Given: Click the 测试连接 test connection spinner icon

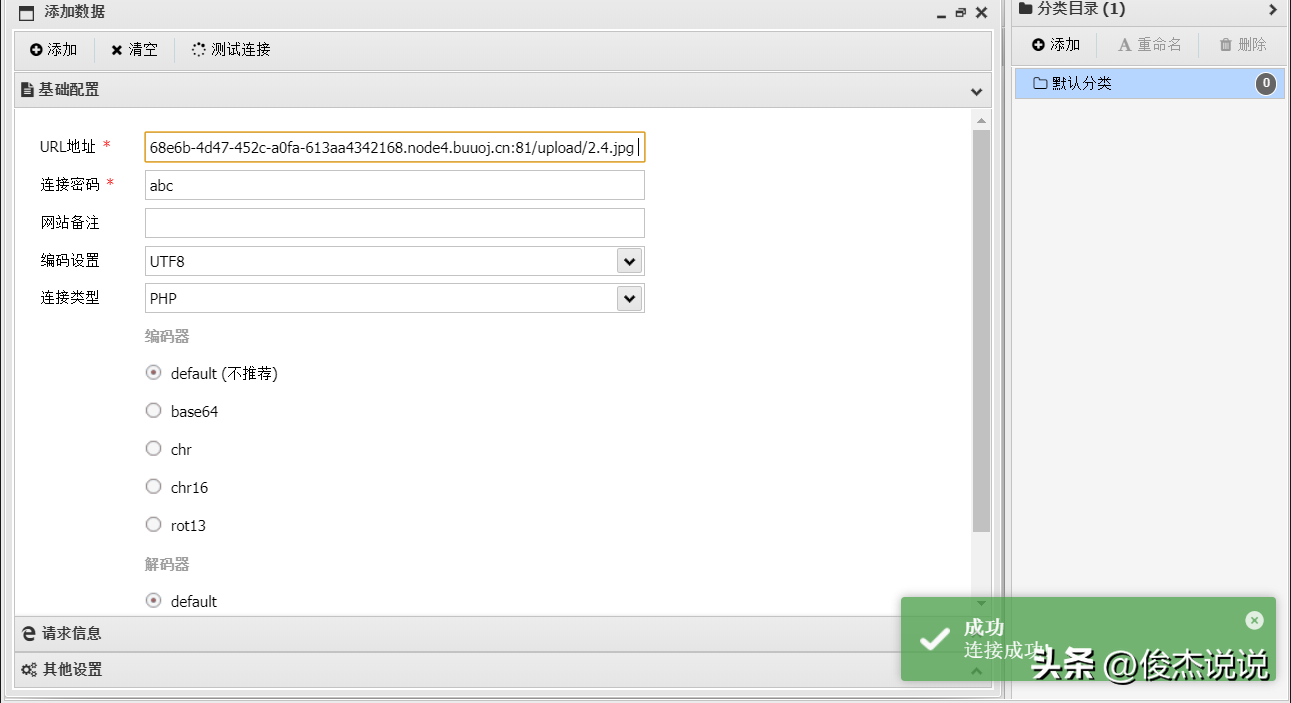Looking at the screenshot, I should coord(198,50).
